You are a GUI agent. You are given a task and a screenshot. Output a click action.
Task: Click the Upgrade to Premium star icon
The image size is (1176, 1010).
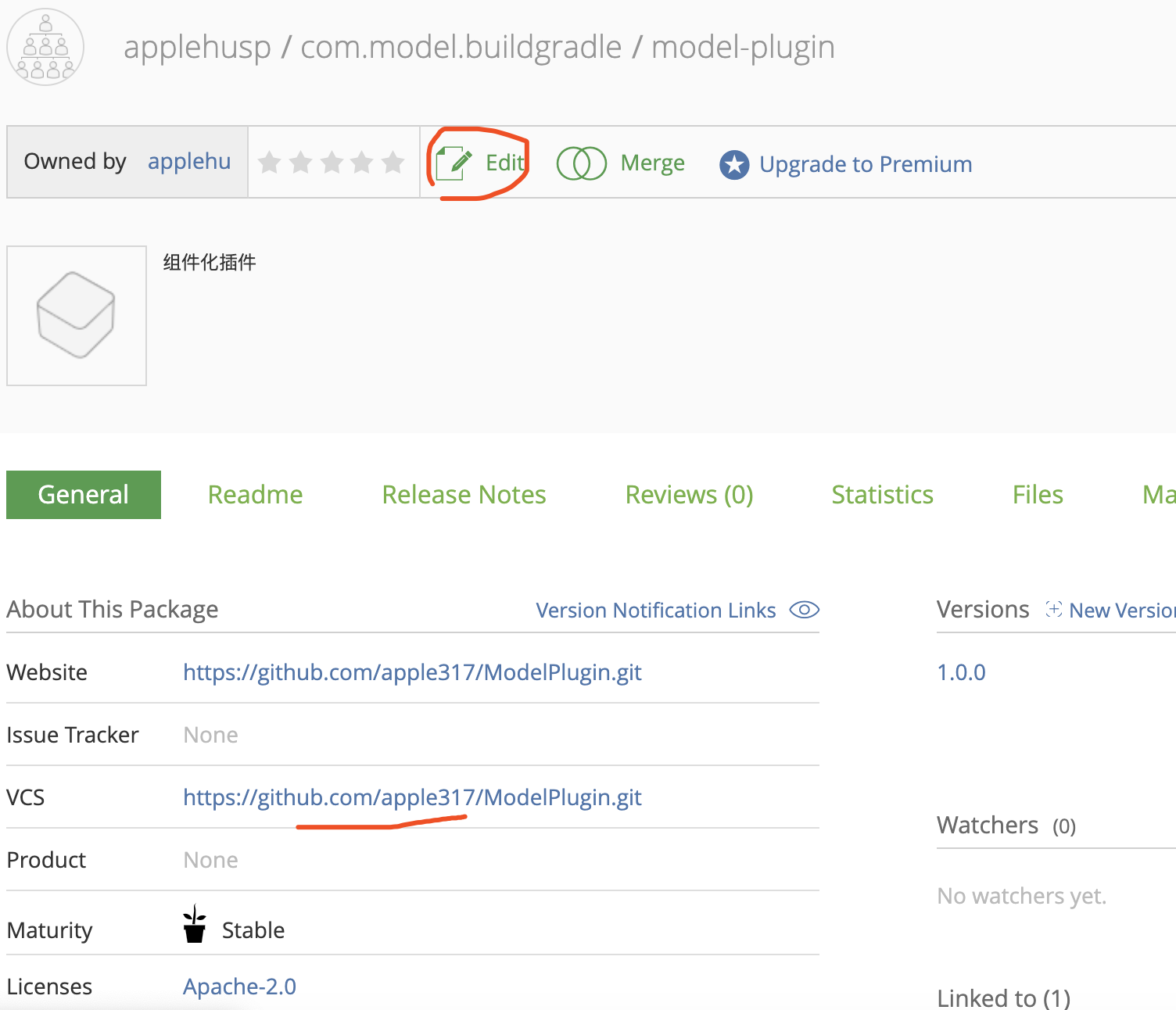click(734, 164)
